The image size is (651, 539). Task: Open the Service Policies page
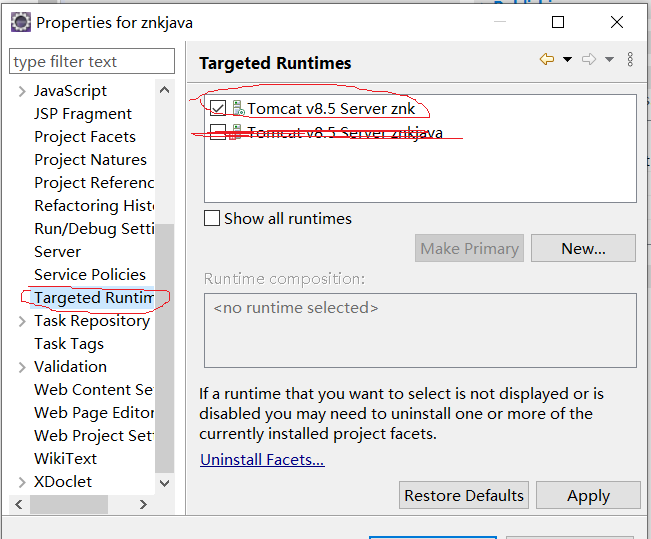click(90, 274)
